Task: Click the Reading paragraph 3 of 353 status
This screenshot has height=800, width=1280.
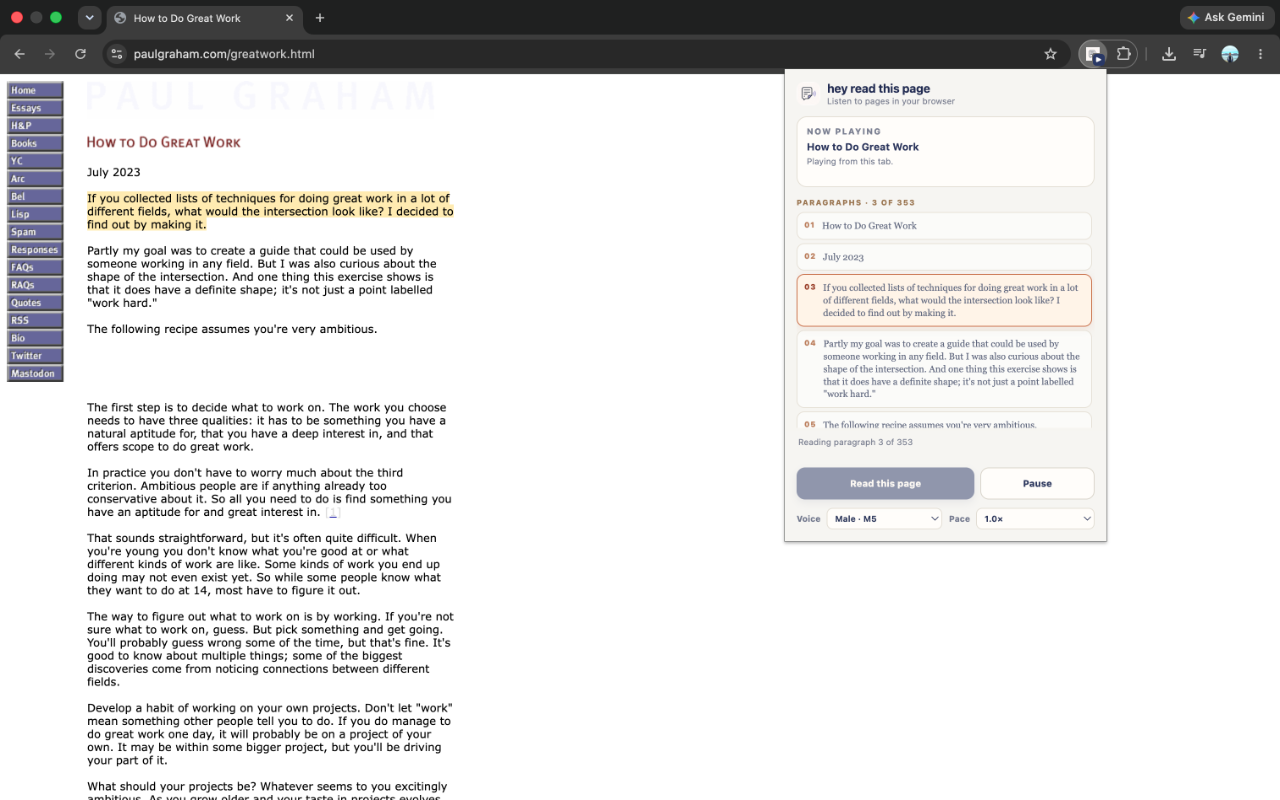Action: click(855, 442)
